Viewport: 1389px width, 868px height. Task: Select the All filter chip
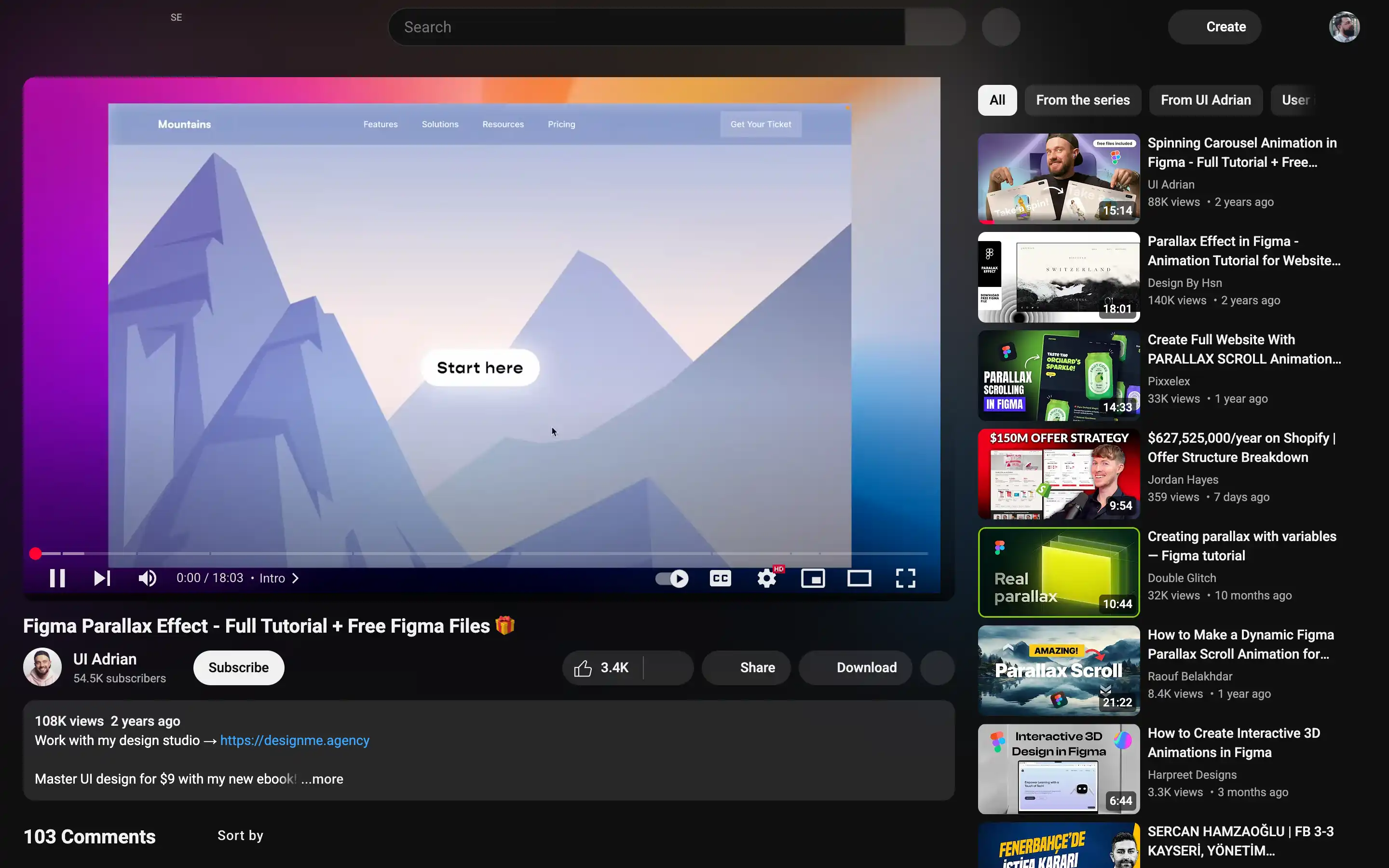(997, 100)
